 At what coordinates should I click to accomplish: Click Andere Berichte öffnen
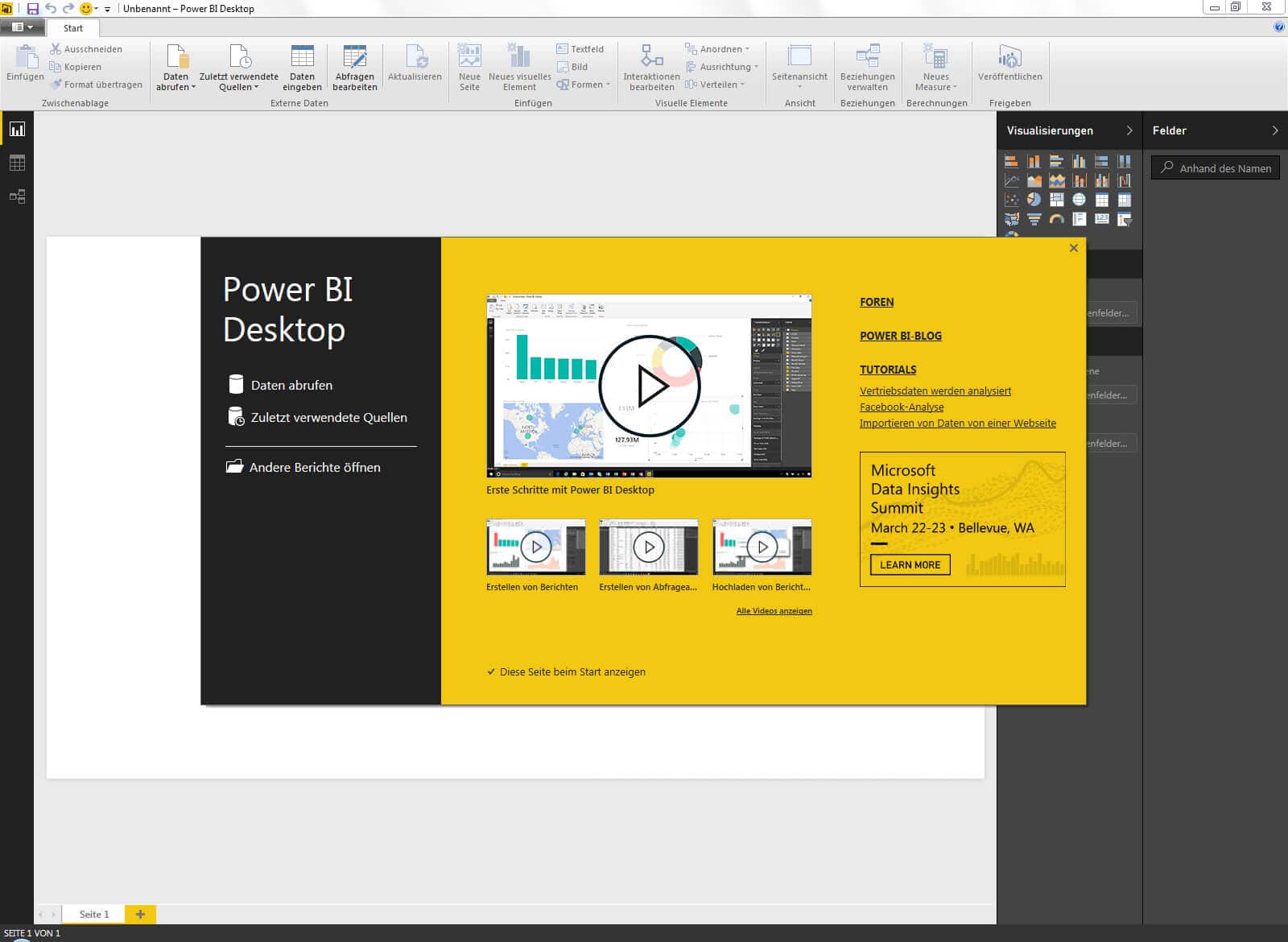(303, 467)
